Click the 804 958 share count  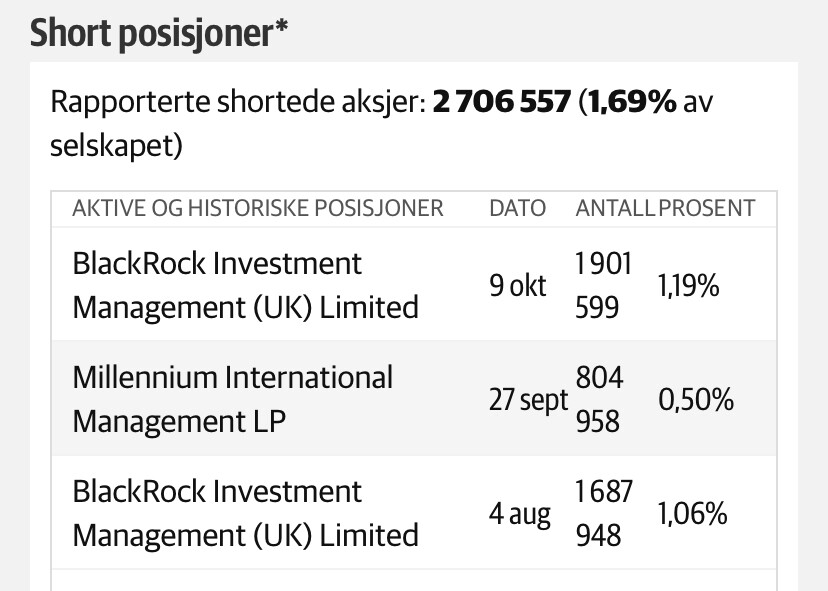[599, 399]
